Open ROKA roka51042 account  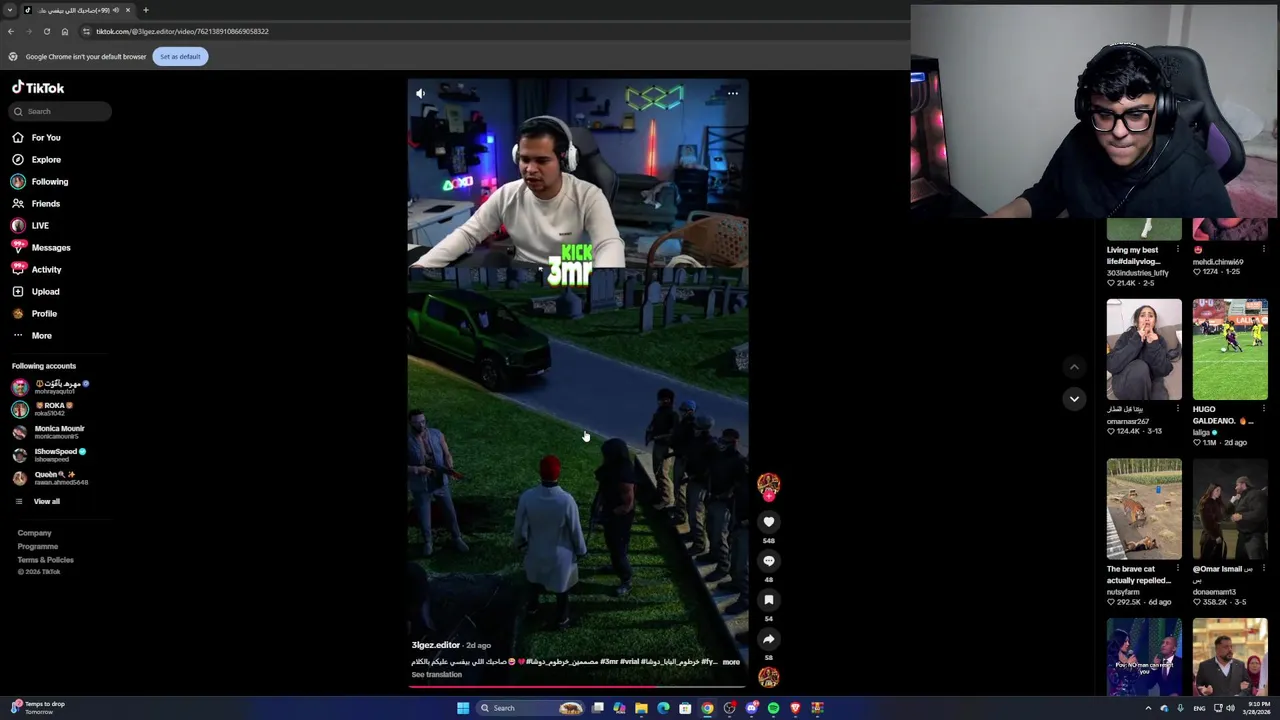click(44, 409)
